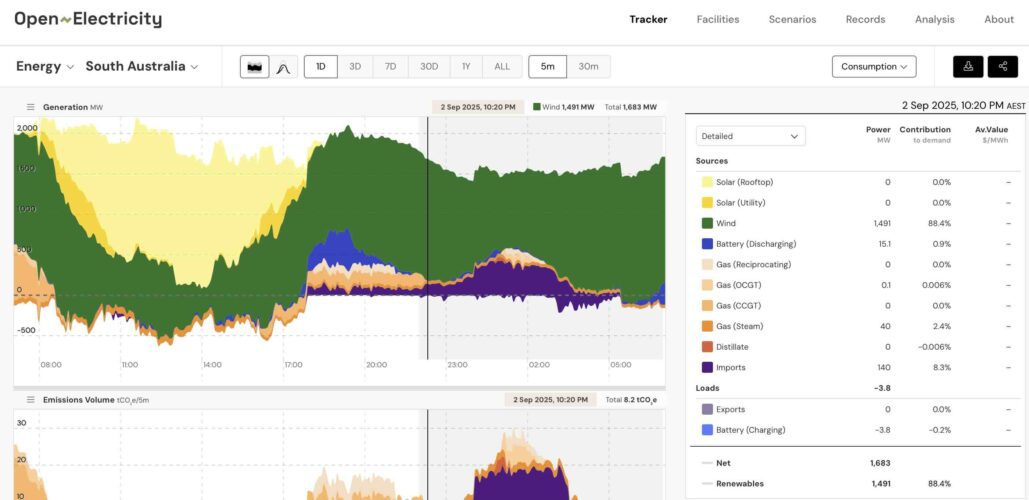Select the 7D time range button
The image size is (1029, 500).
[x=391, y=67]
